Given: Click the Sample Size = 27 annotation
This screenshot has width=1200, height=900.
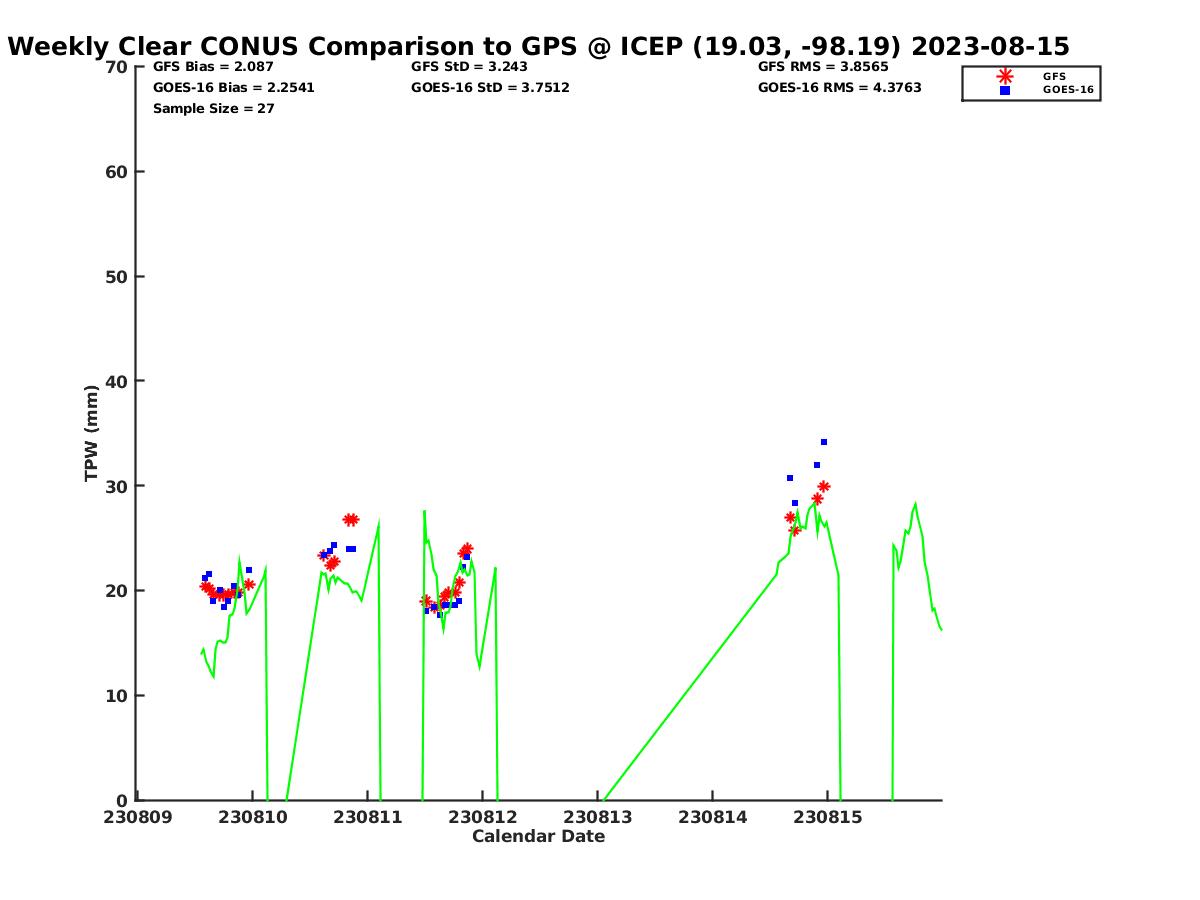Looking at the screenshot, I should [213, 109].
